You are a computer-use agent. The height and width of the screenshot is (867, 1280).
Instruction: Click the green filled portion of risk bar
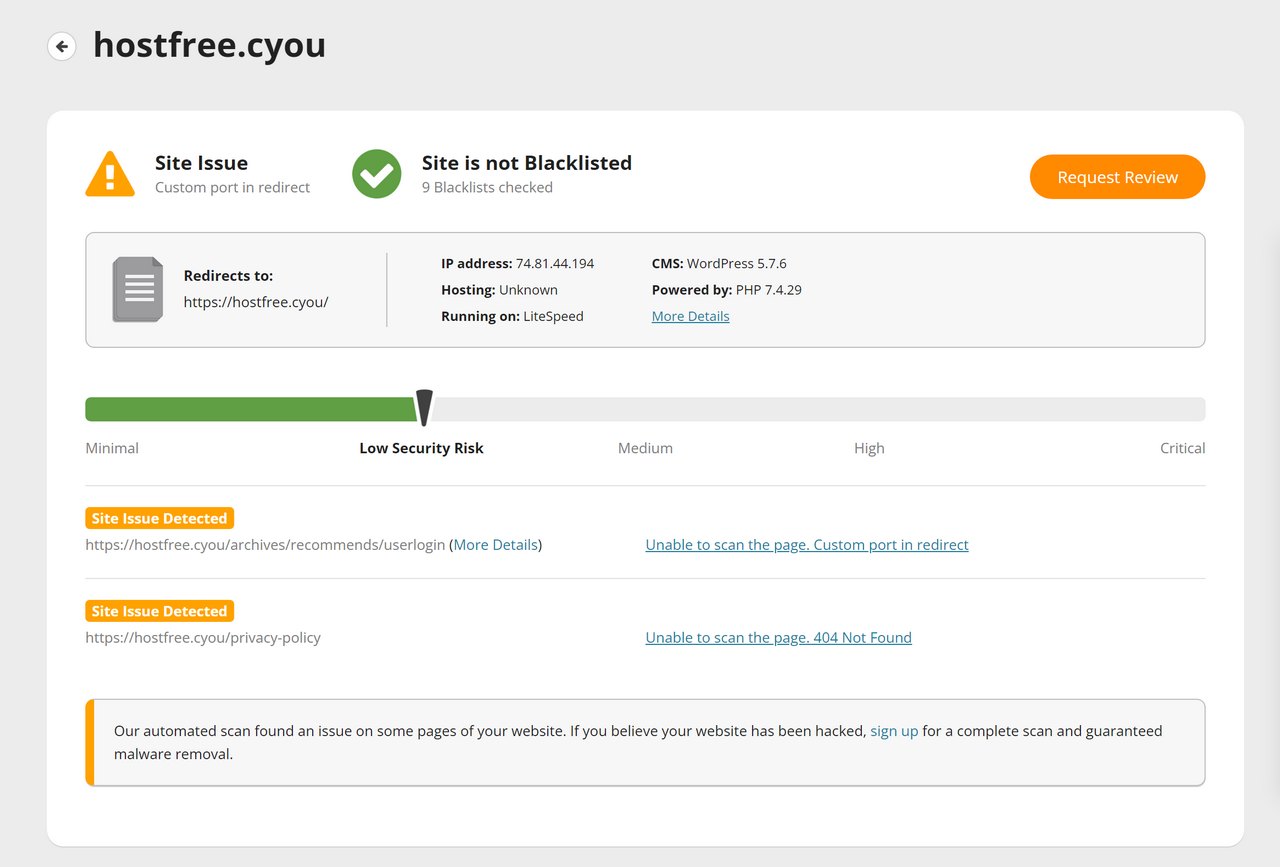tap(250, 409)
